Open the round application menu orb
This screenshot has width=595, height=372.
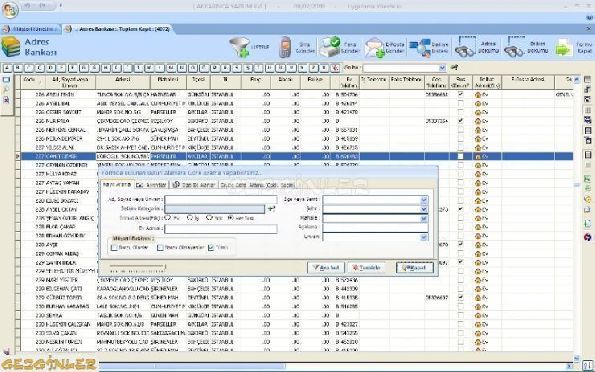coord(10,10)
